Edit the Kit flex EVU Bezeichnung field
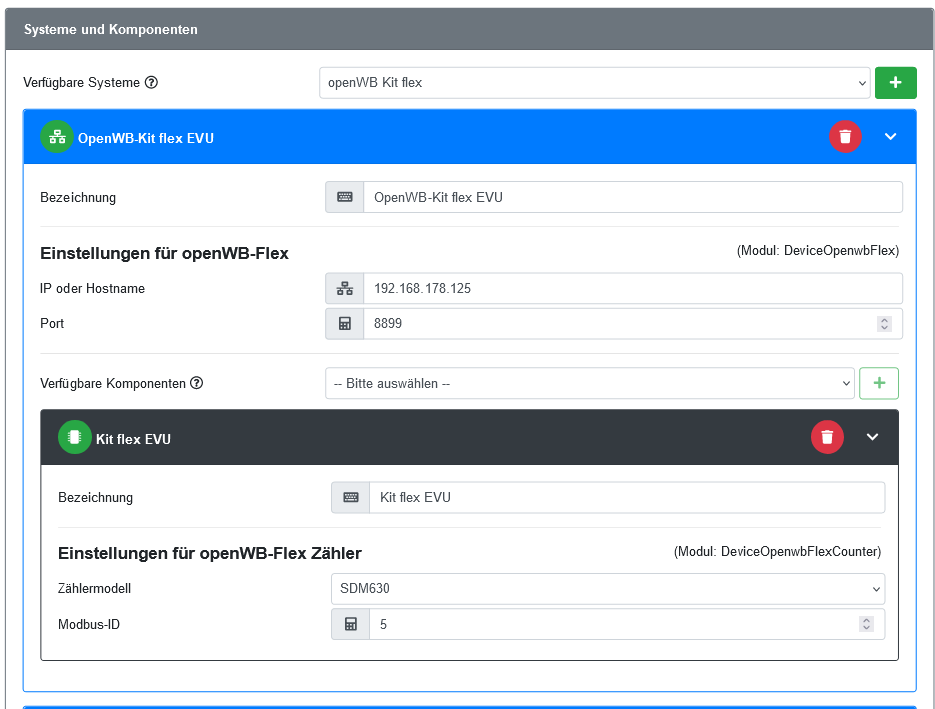This screenshot has height=709, width=935. [x=627, y=497]
